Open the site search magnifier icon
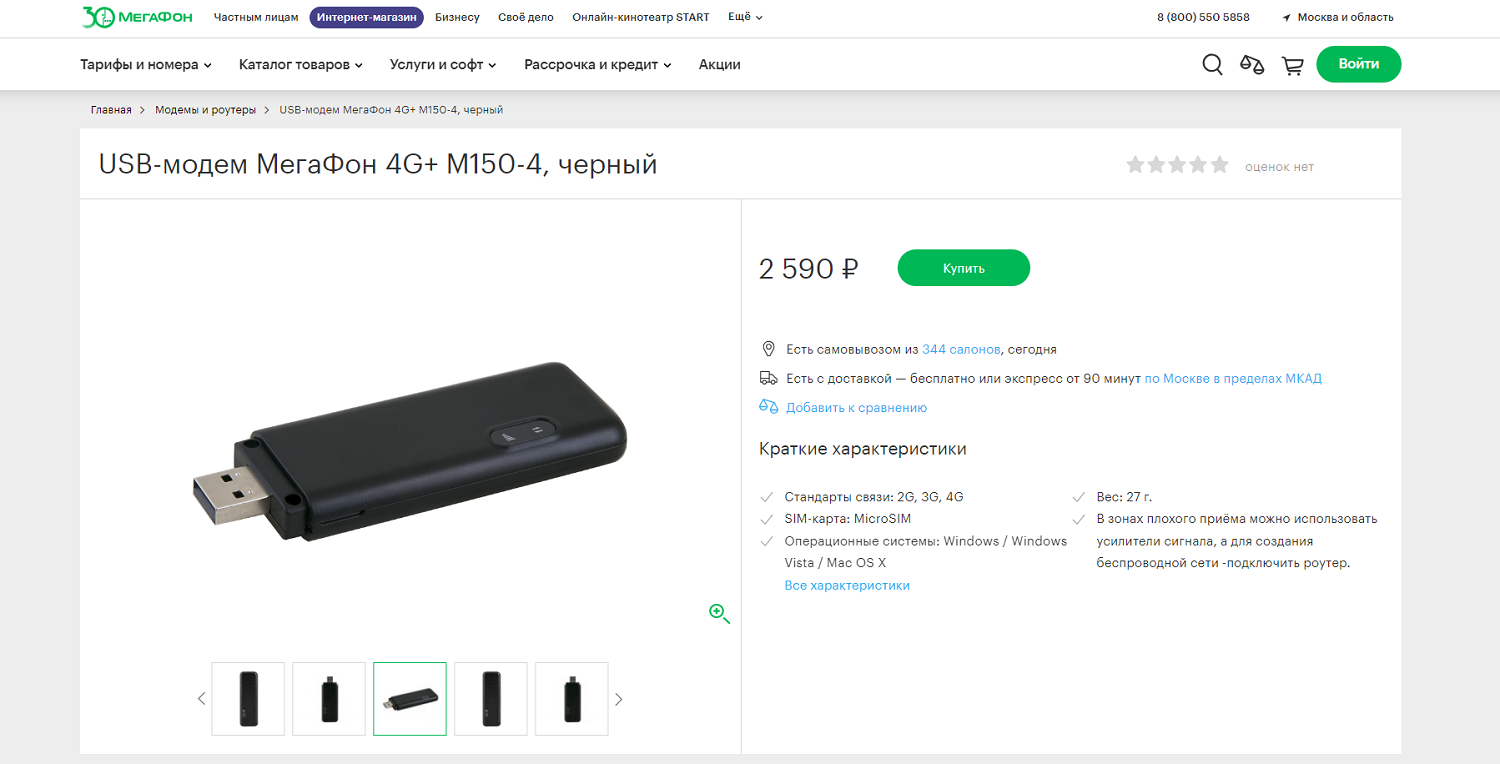This screenshot has height=764, width=1500. (1212, 65)
